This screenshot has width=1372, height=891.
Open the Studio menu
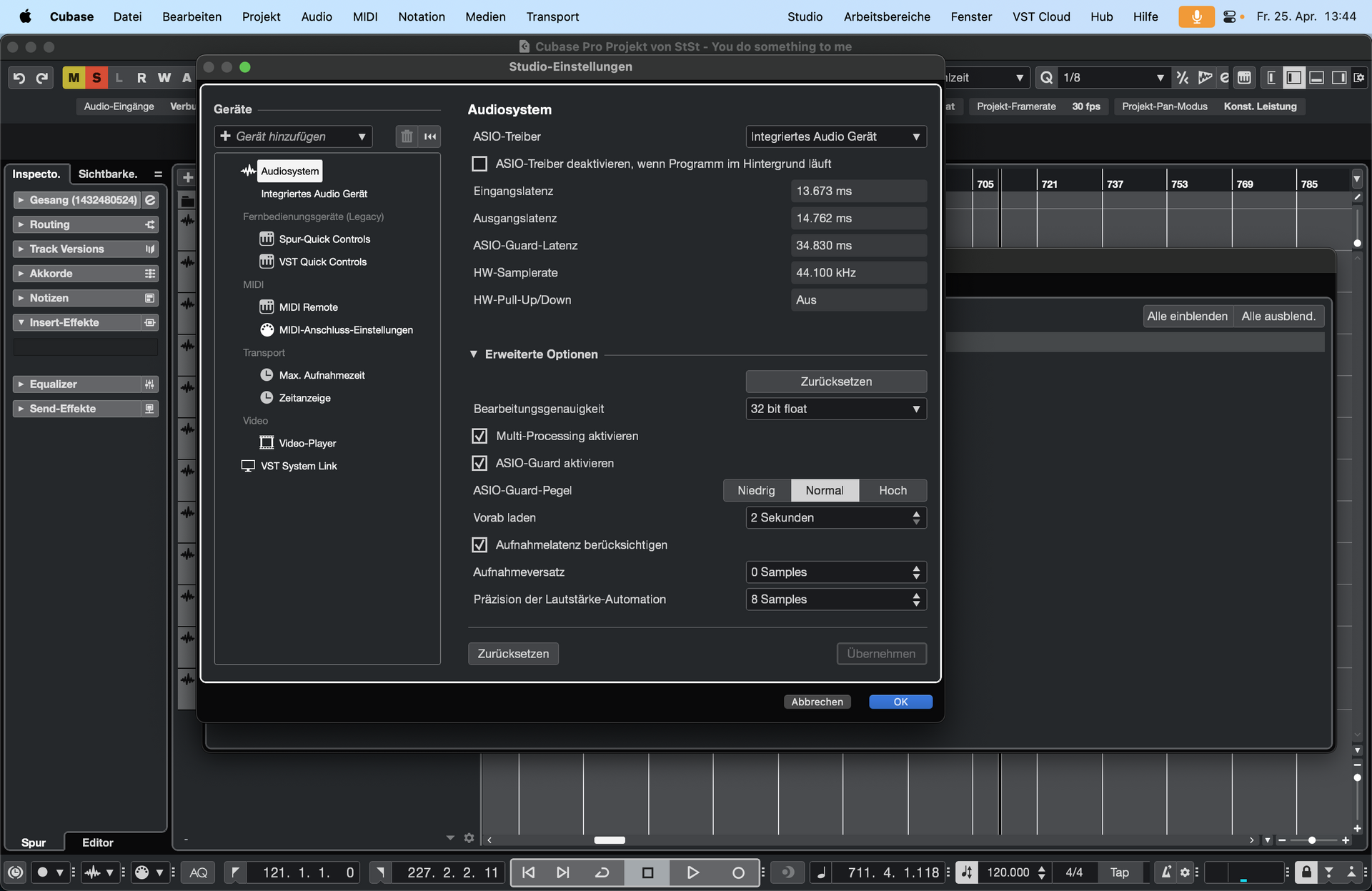click(805, 16)
